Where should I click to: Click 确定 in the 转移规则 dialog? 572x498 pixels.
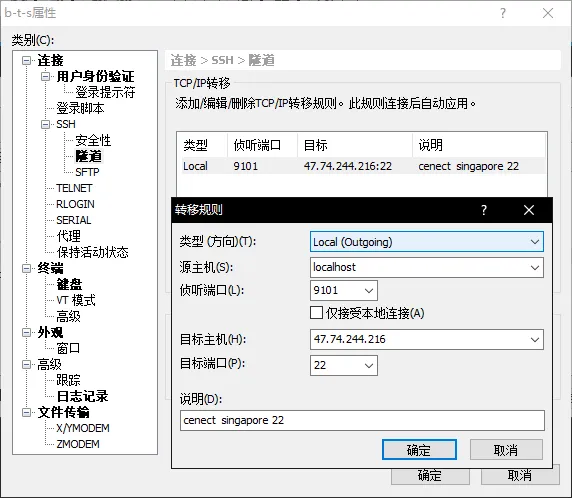419,450
